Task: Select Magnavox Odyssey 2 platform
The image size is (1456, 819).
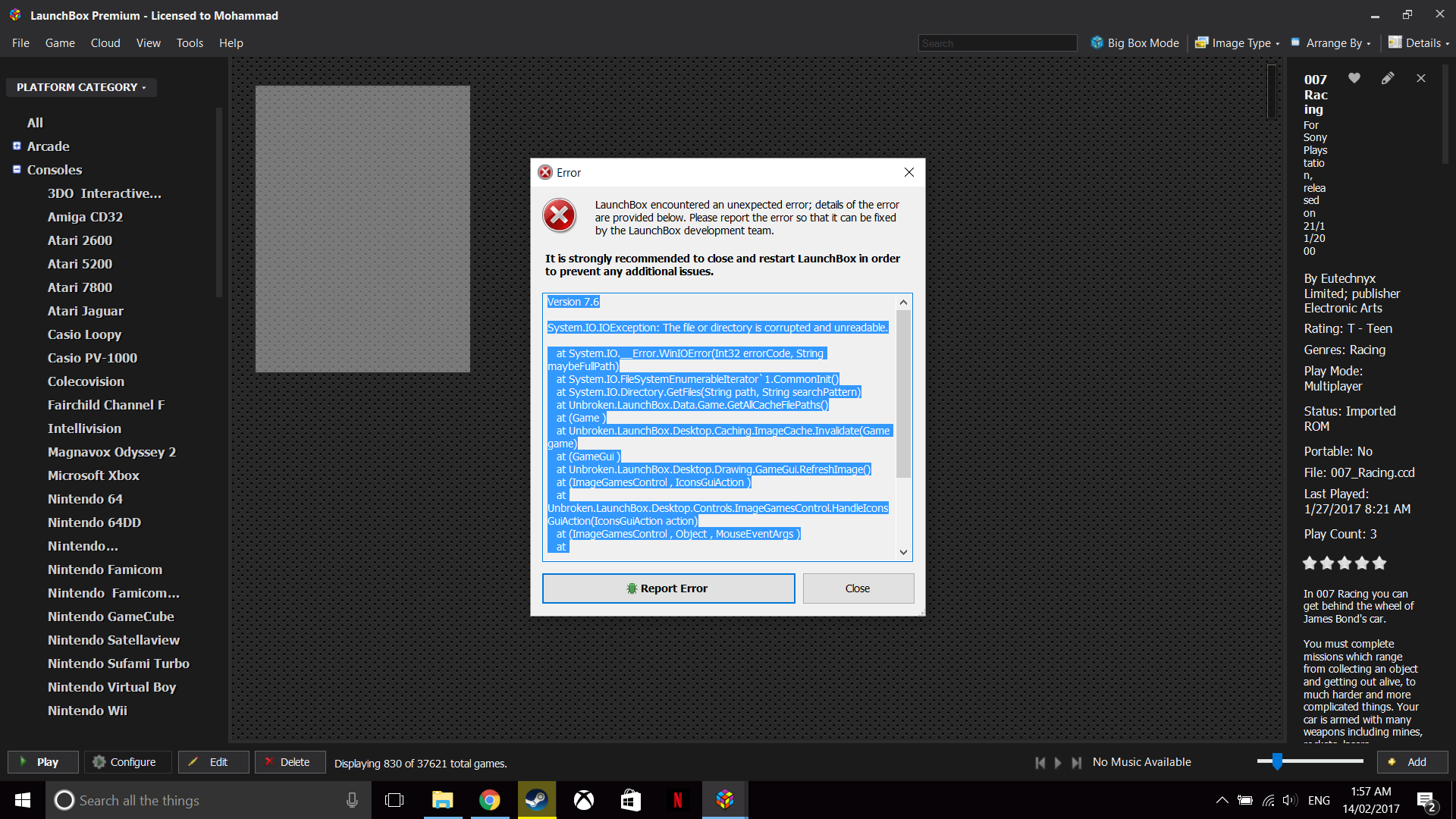Action: [x=111, y=452]
